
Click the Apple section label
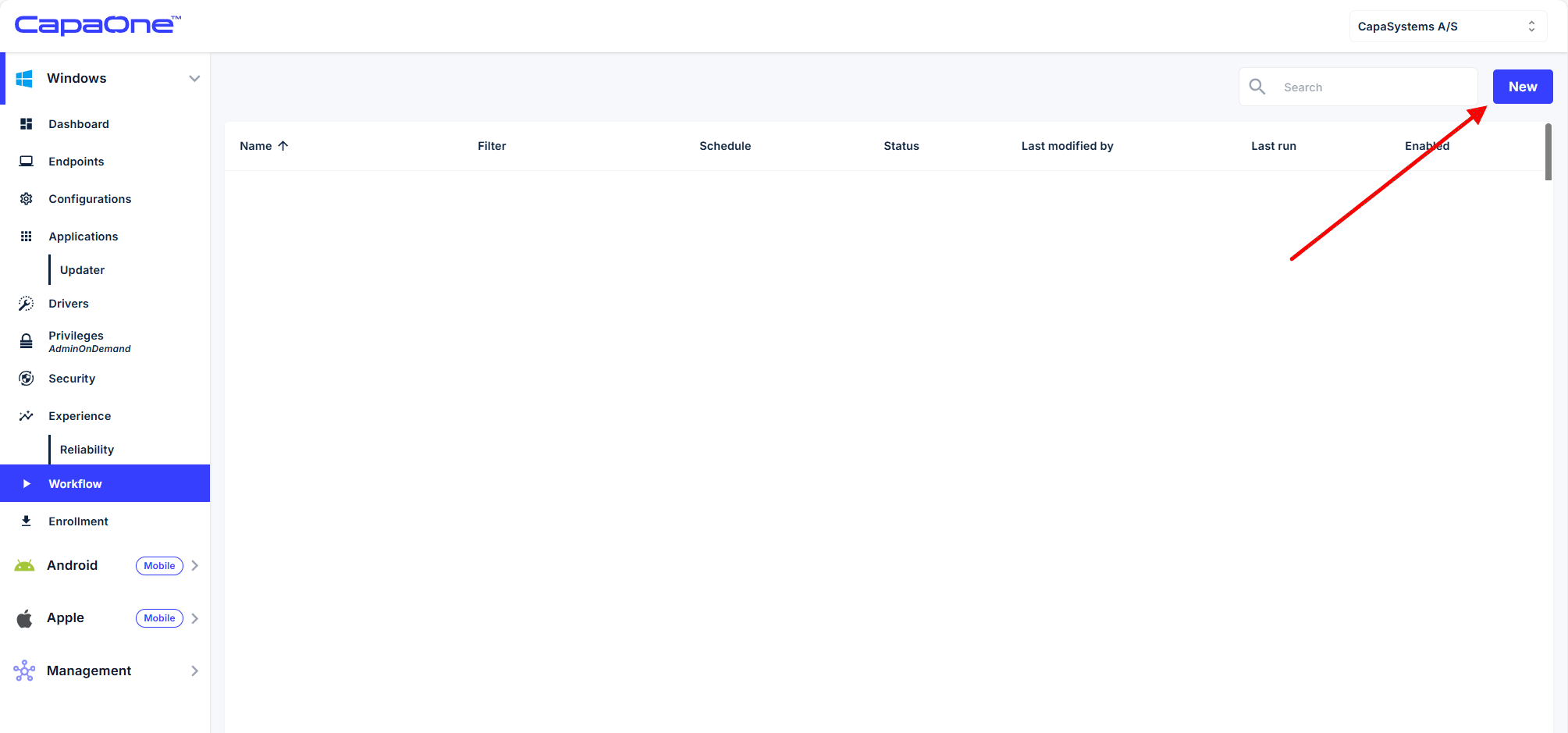click(65, 618)
